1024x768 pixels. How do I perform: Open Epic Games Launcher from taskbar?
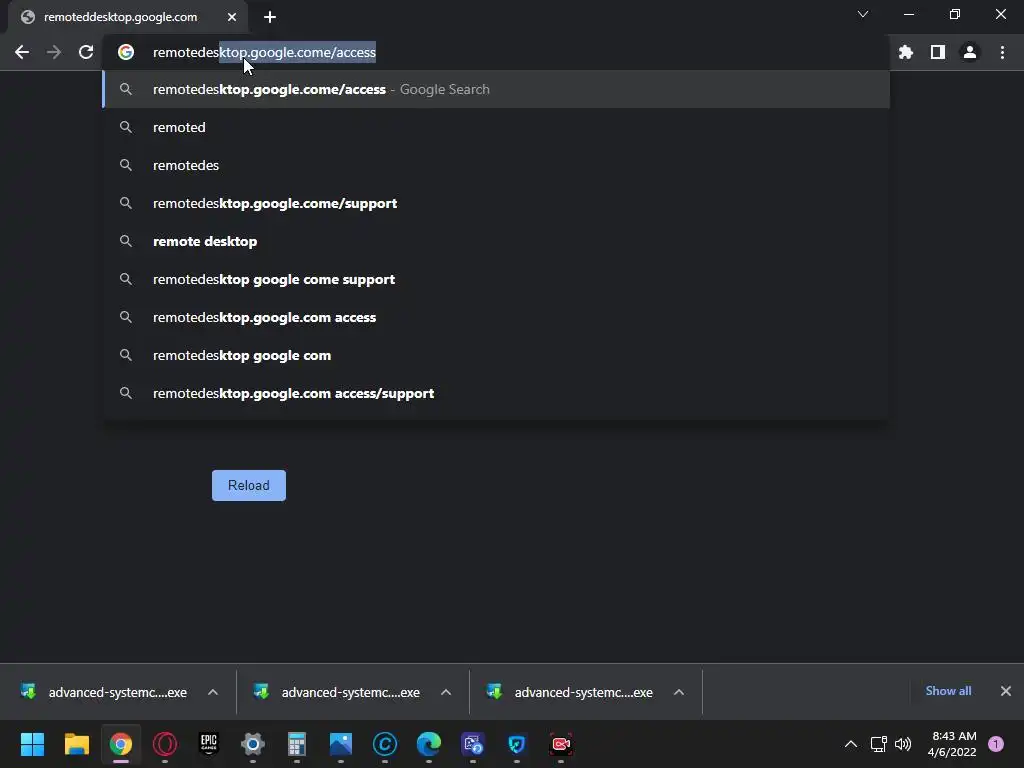click(x=208, y=744)
